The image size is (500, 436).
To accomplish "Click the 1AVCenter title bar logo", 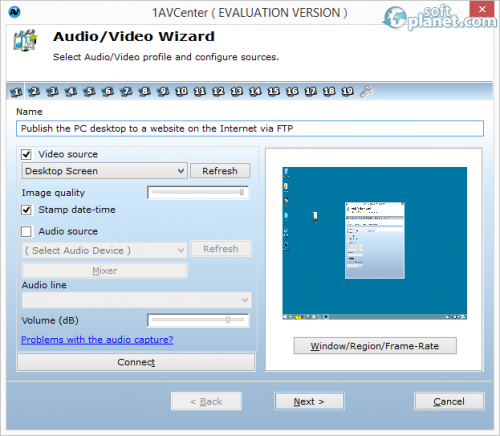I will coord(14,12).
